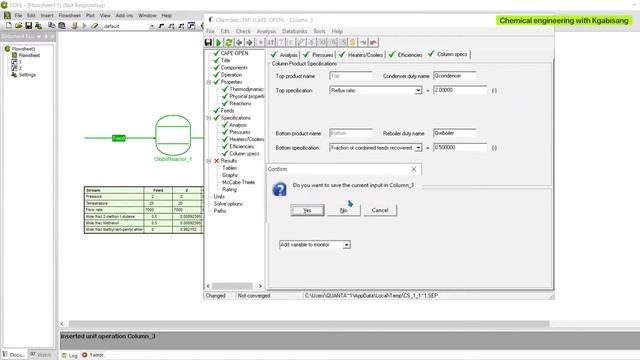Click the up-down arrows icon in ChemSep toolbar
Screen dimensions: 640x360
click(271, 42)
